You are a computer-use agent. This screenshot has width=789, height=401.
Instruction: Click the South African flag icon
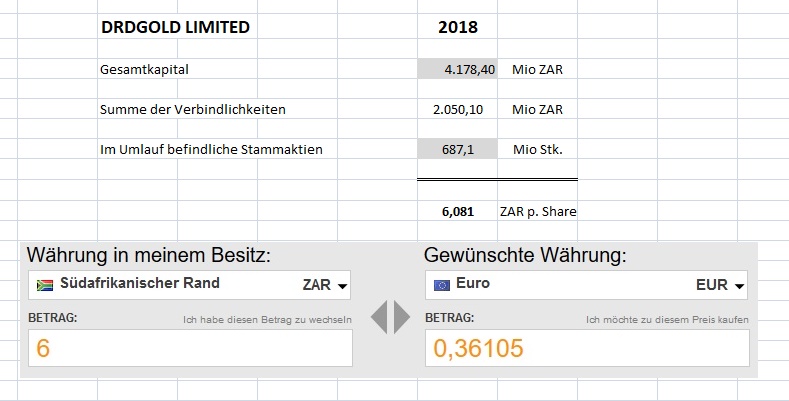pyautogui.click(x=43, y=285)
